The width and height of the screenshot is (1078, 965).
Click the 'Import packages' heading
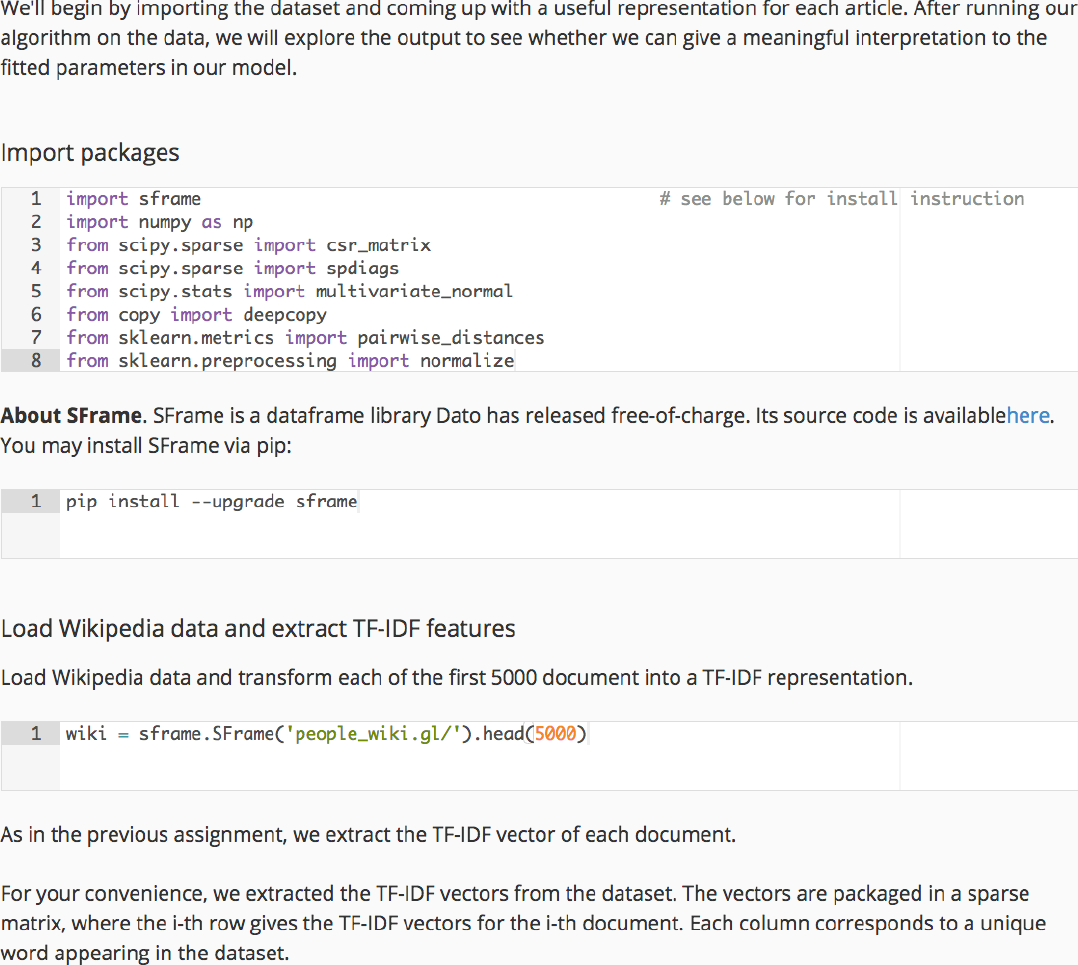pyautogui.click(x=90, y=153)
